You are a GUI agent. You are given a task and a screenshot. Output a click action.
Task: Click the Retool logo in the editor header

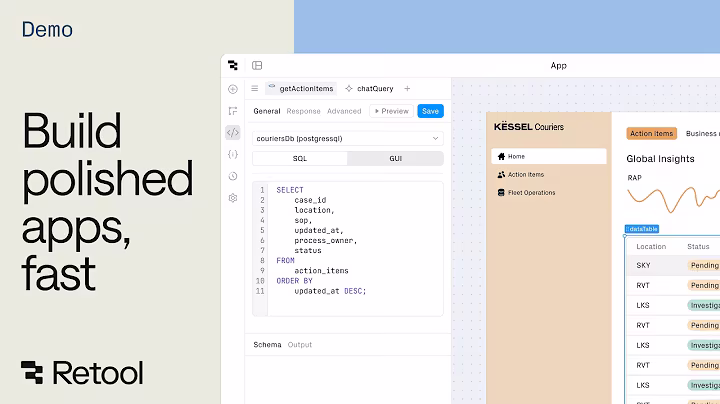pos(233,65)
